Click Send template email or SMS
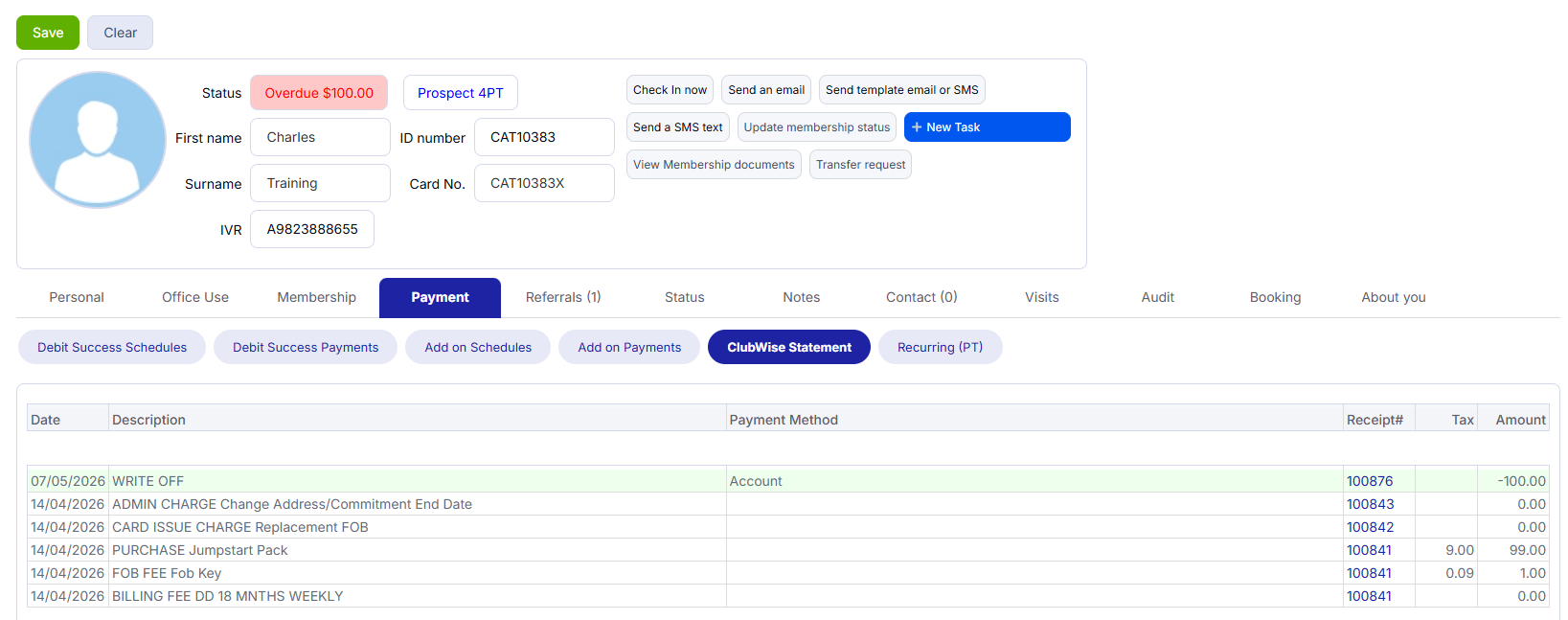Screen dimensions: 1568x620 (902, 90)
